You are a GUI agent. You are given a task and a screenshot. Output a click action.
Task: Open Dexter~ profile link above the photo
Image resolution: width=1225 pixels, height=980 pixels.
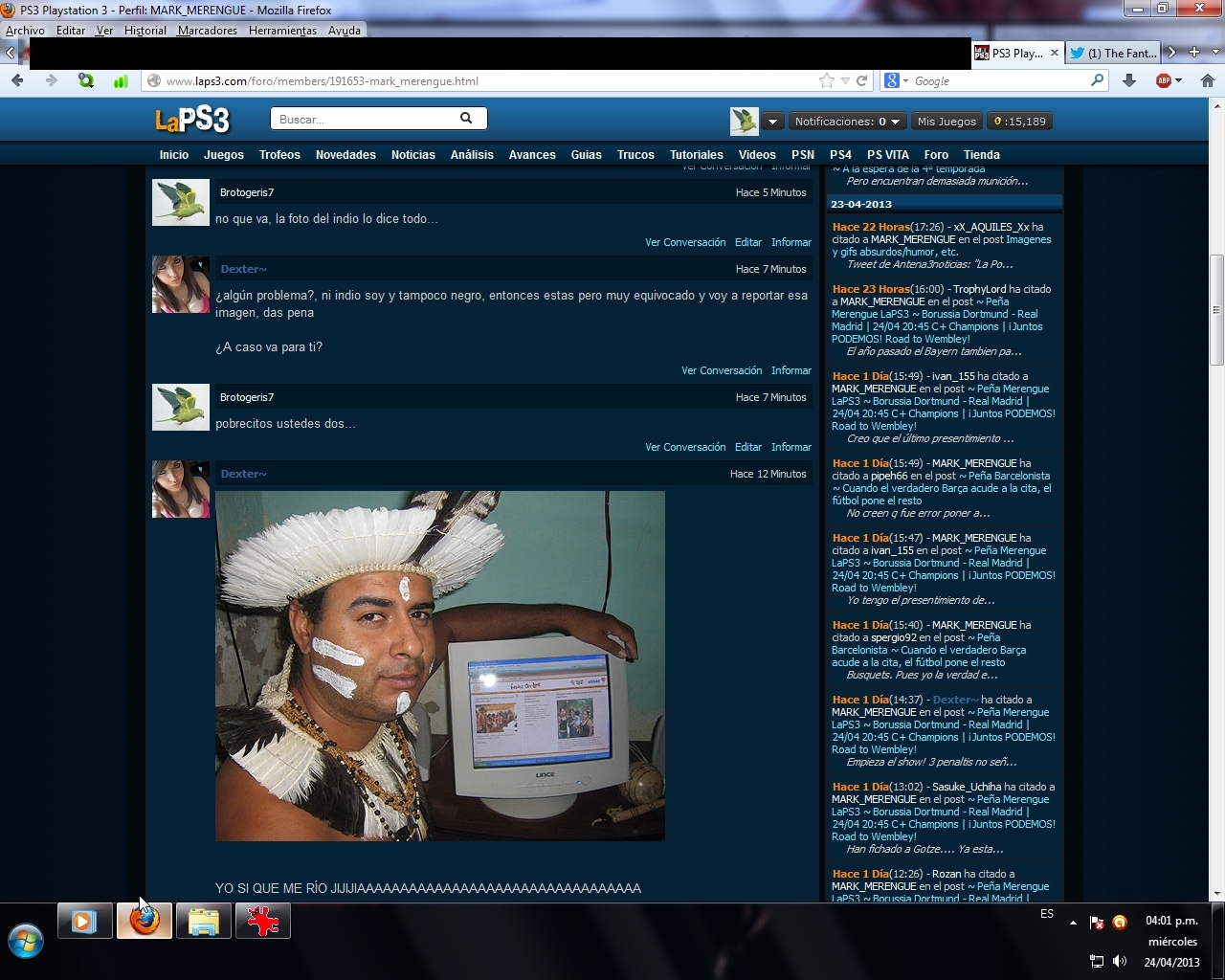click(x=244, y=474)
